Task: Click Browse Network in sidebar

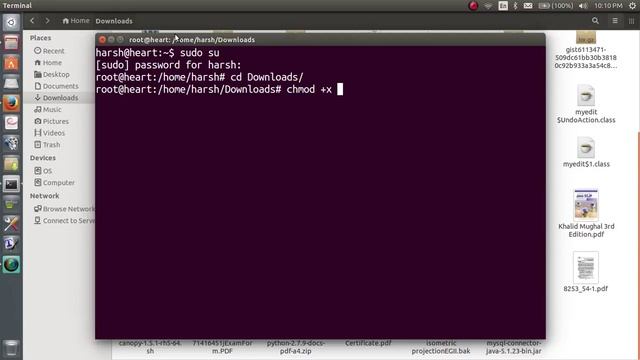Action: [64, 209]
